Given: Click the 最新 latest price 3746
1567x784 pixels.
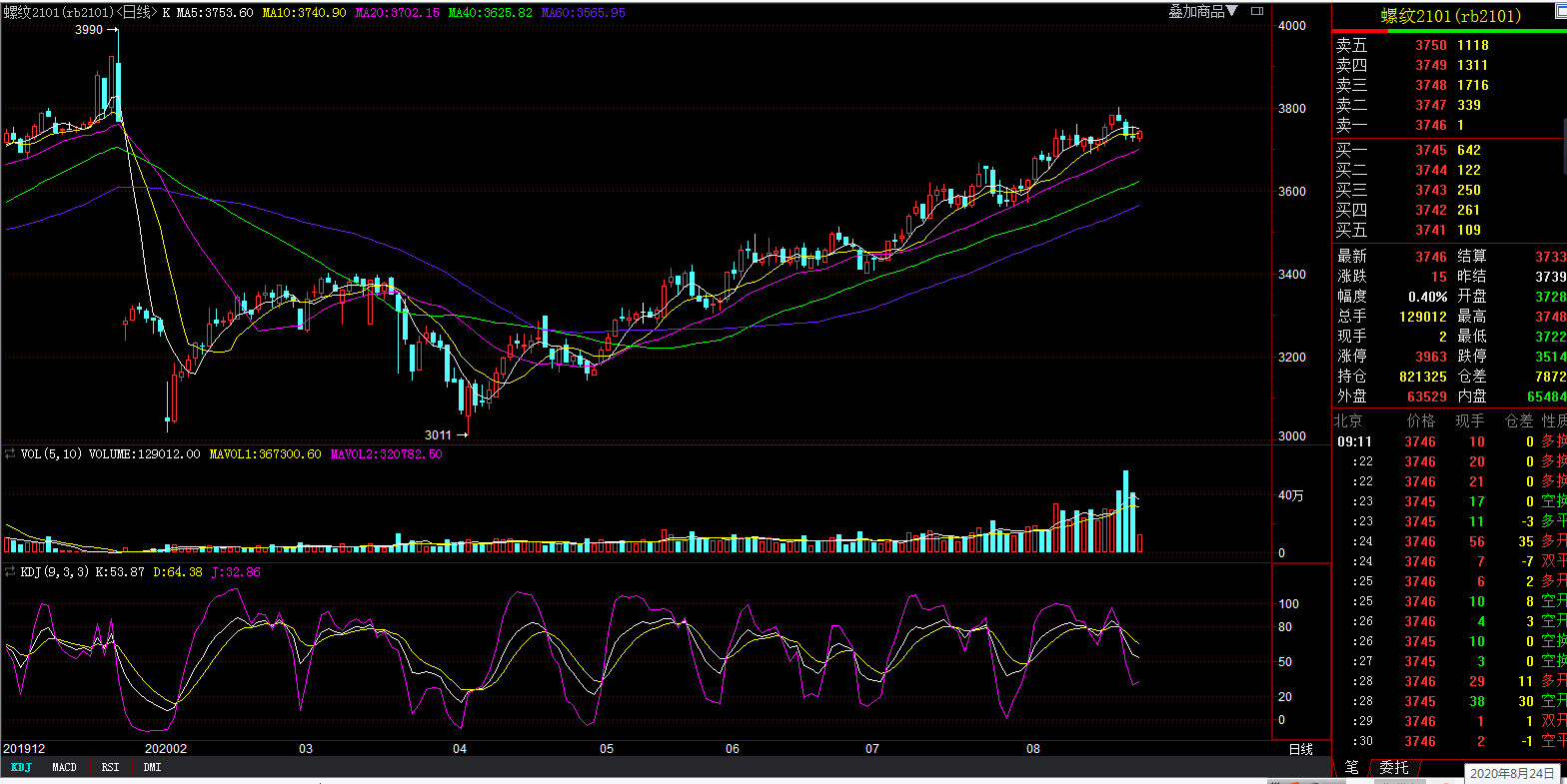Looking at the screenshot, I should point(1430,257).
